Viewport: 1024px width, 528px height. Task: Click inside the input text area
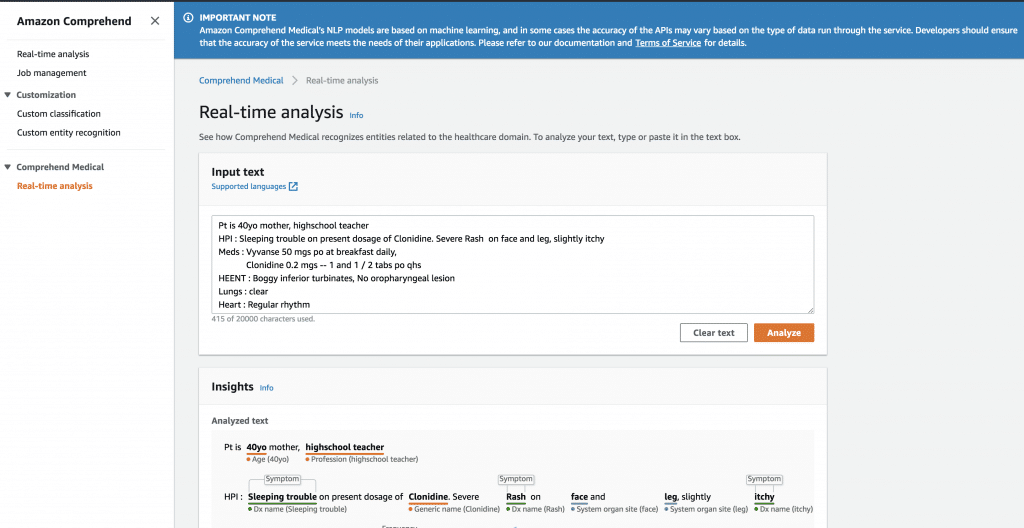point(513,265)
